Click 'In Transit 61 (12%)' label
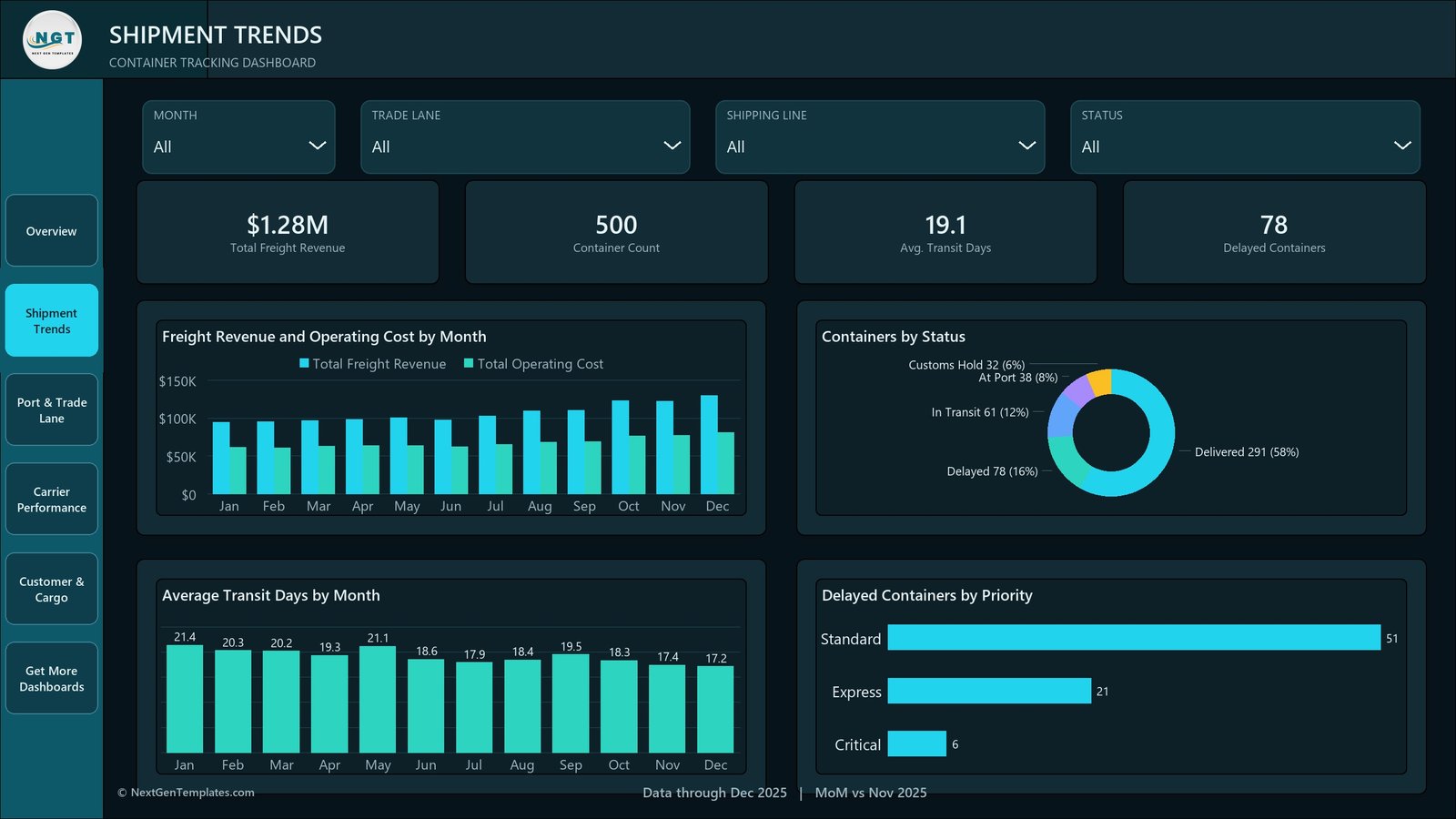Viewport: 1456px width, 819px height. [x=980, y=412]
